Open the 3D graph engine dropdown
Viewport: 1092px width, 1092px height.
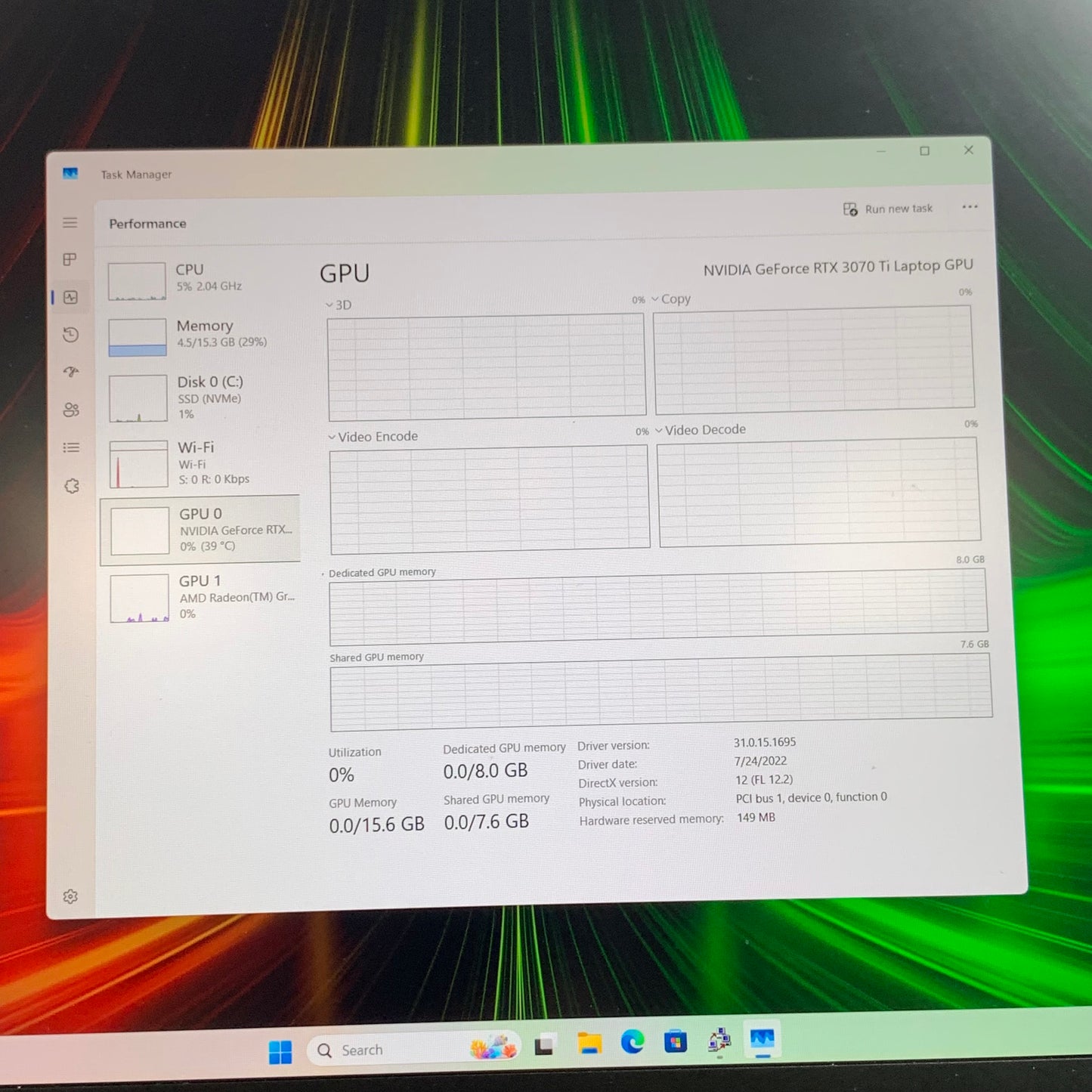click(x=339, y=305)
